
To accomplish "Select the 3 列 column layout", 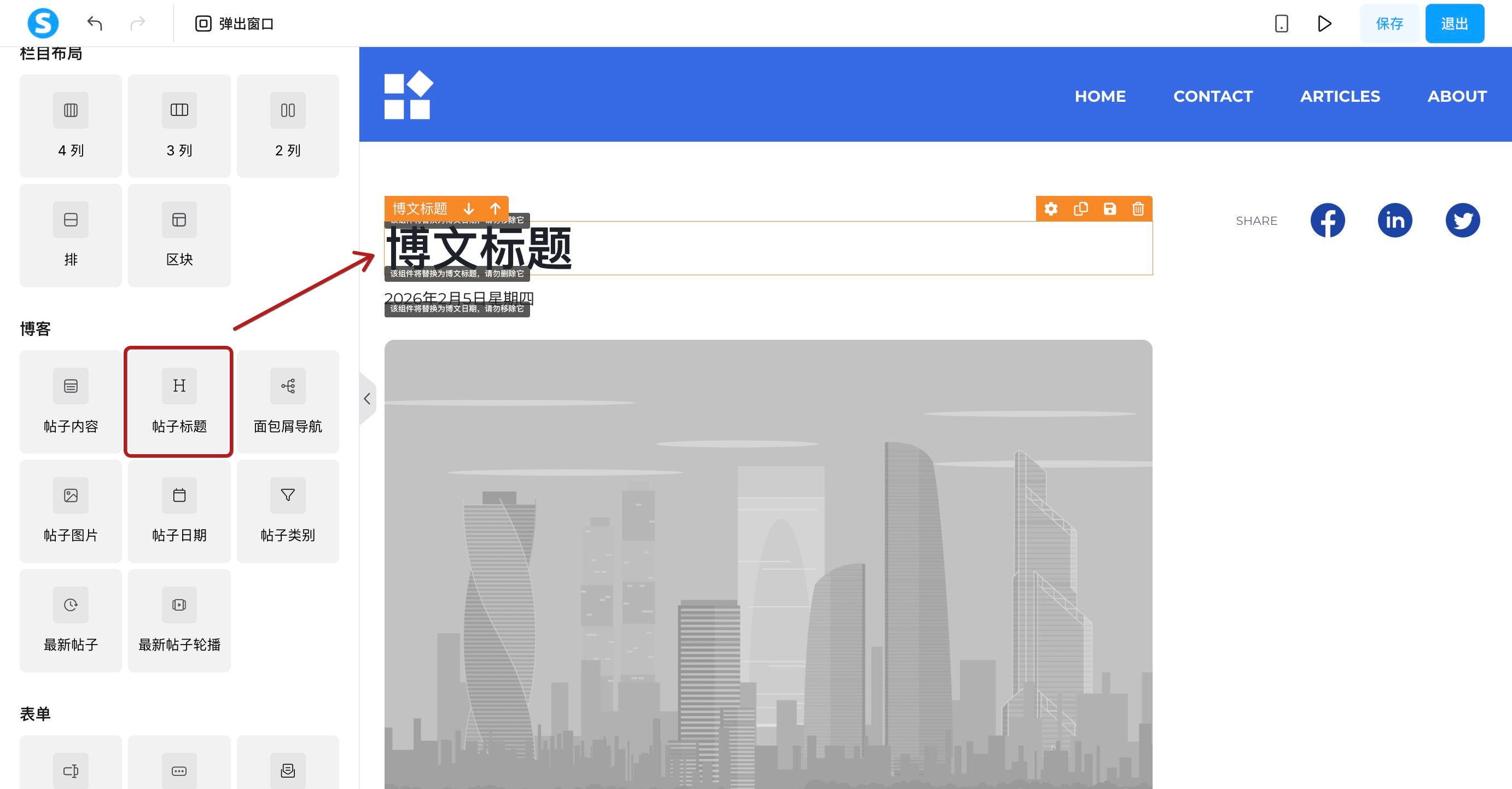I will (x=179, y=126).
